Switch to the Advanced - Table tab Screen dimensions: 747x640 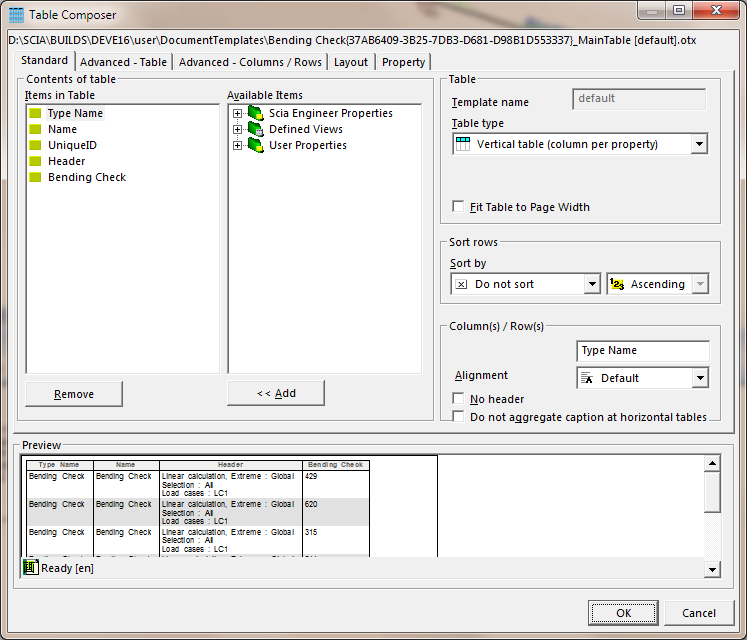click(x=123, y=62)
